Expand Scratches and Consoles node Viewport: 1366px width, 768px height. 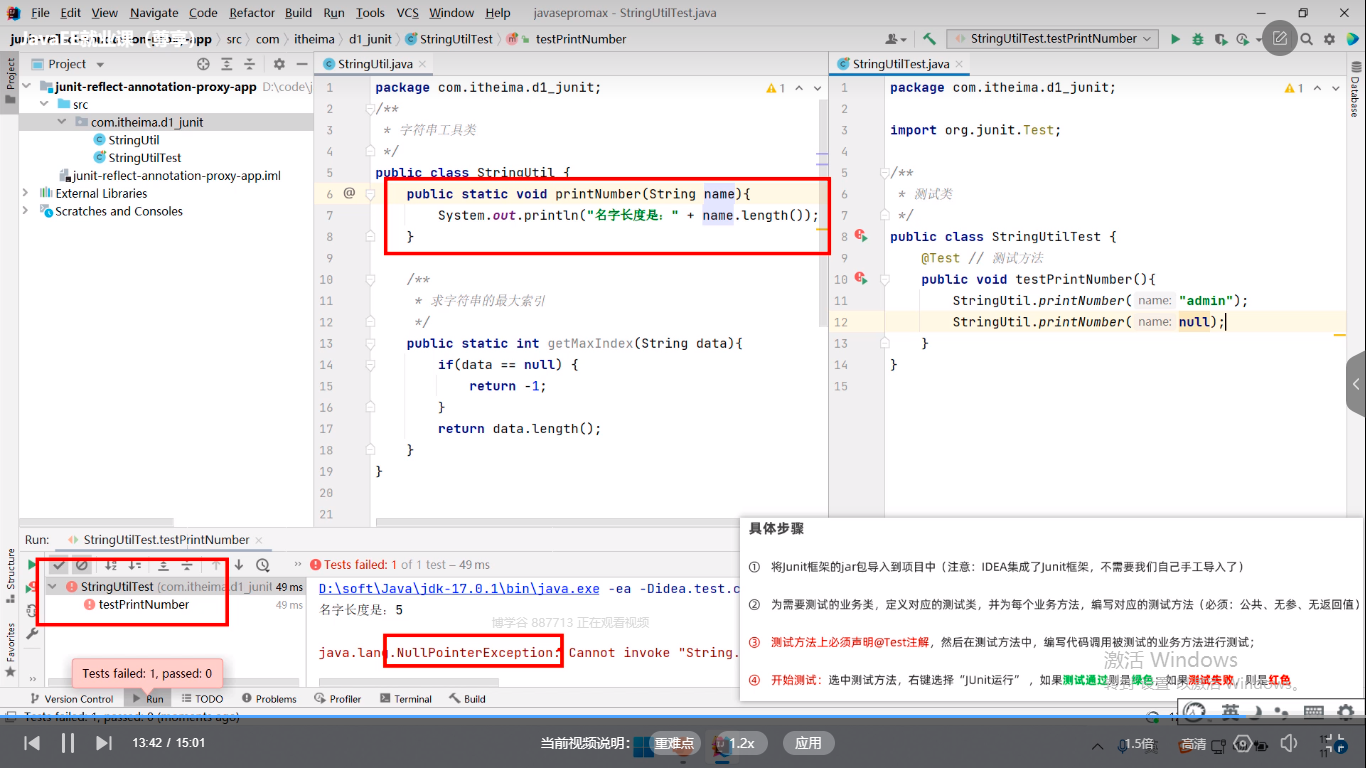pyautogui.click(x=27, y=211)
